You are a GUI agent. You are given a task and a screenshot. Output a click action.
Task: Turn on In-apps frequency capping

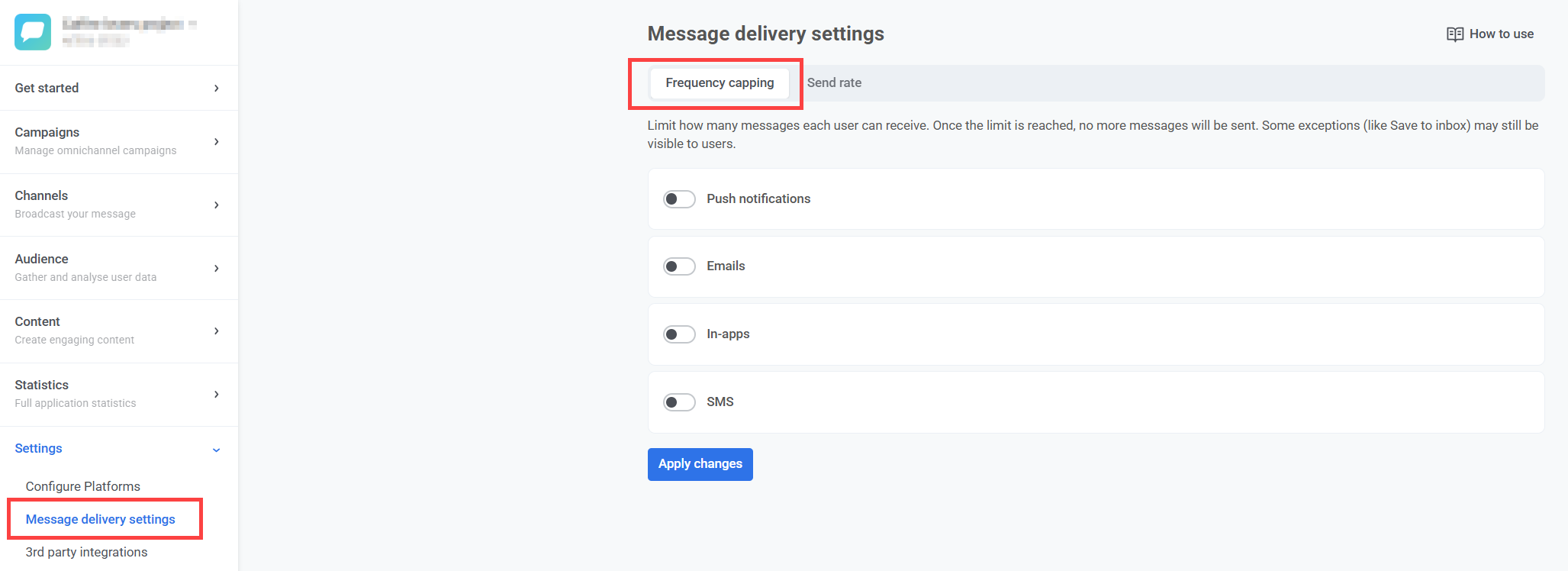[678, 334]
